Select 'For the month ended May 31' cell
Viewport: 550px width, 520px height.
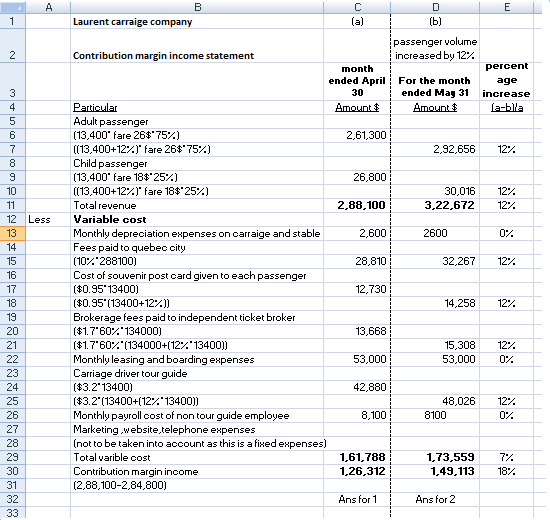(435, 82)
